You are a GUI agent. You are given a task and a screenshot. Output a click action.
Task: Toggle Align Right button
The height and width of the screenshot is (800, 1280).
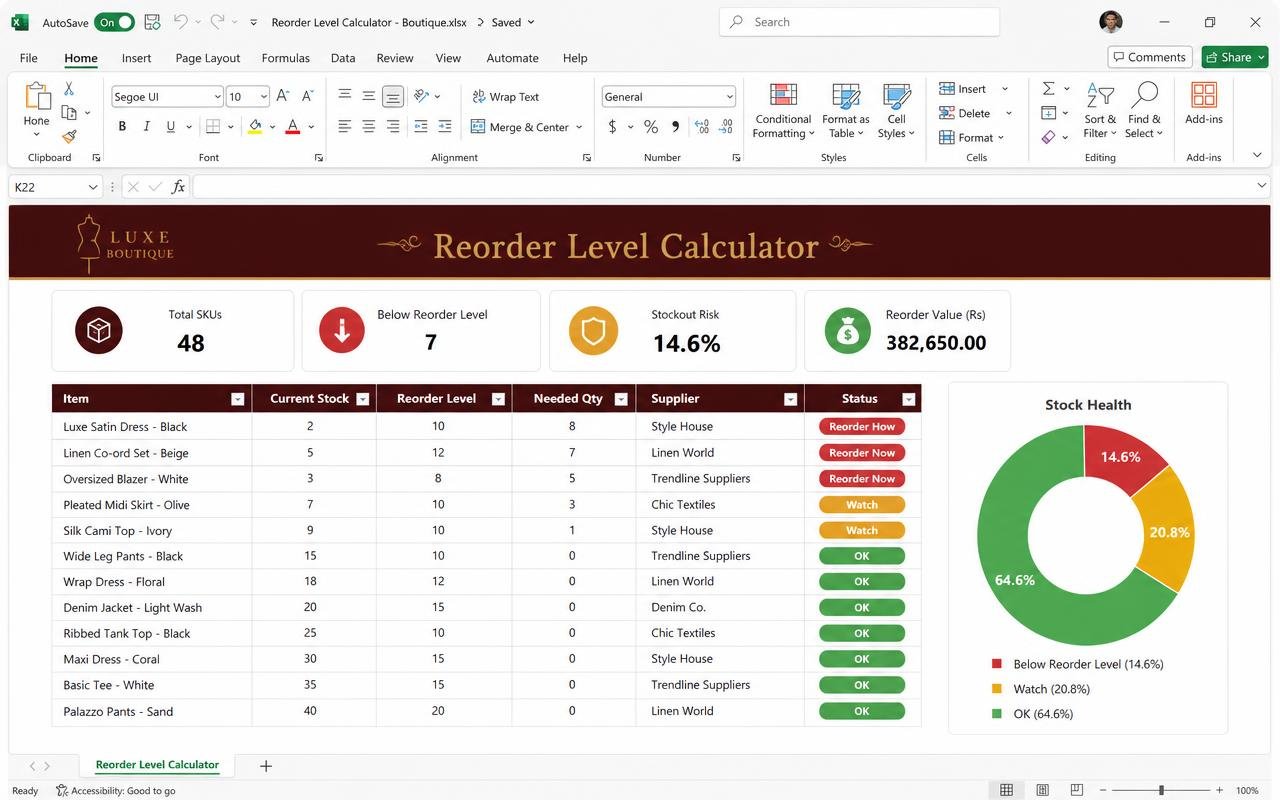coord(393,127)
